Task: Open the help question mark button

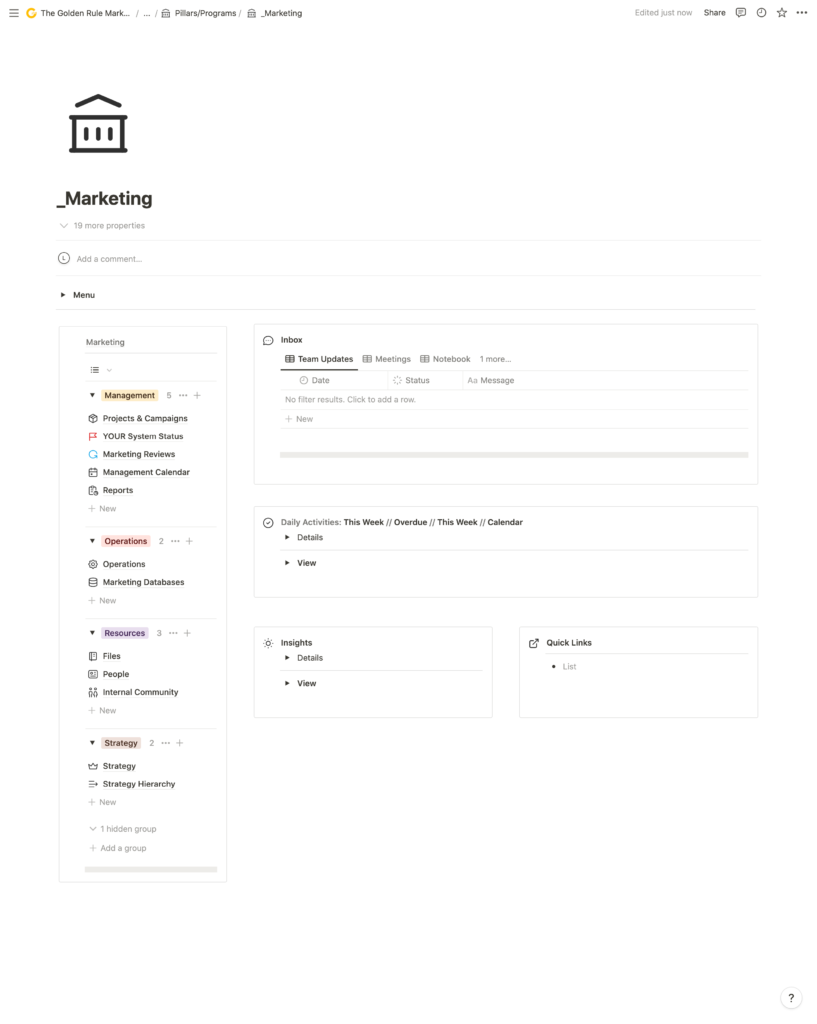Action: 790,998
